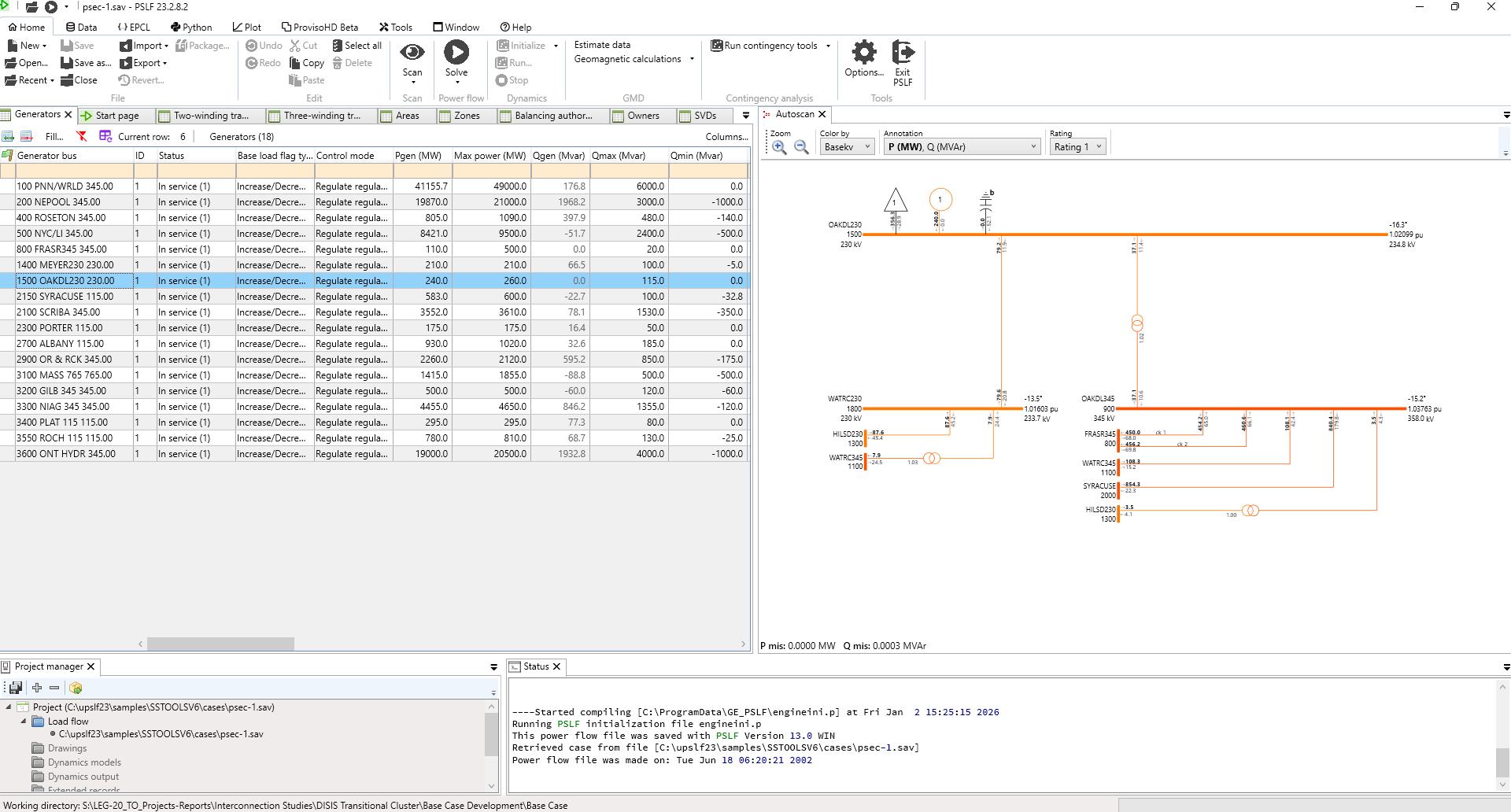1511x812 pixels.
Task: Close the Generators tab
Action: pyautogui.click(x=68, y=115)
